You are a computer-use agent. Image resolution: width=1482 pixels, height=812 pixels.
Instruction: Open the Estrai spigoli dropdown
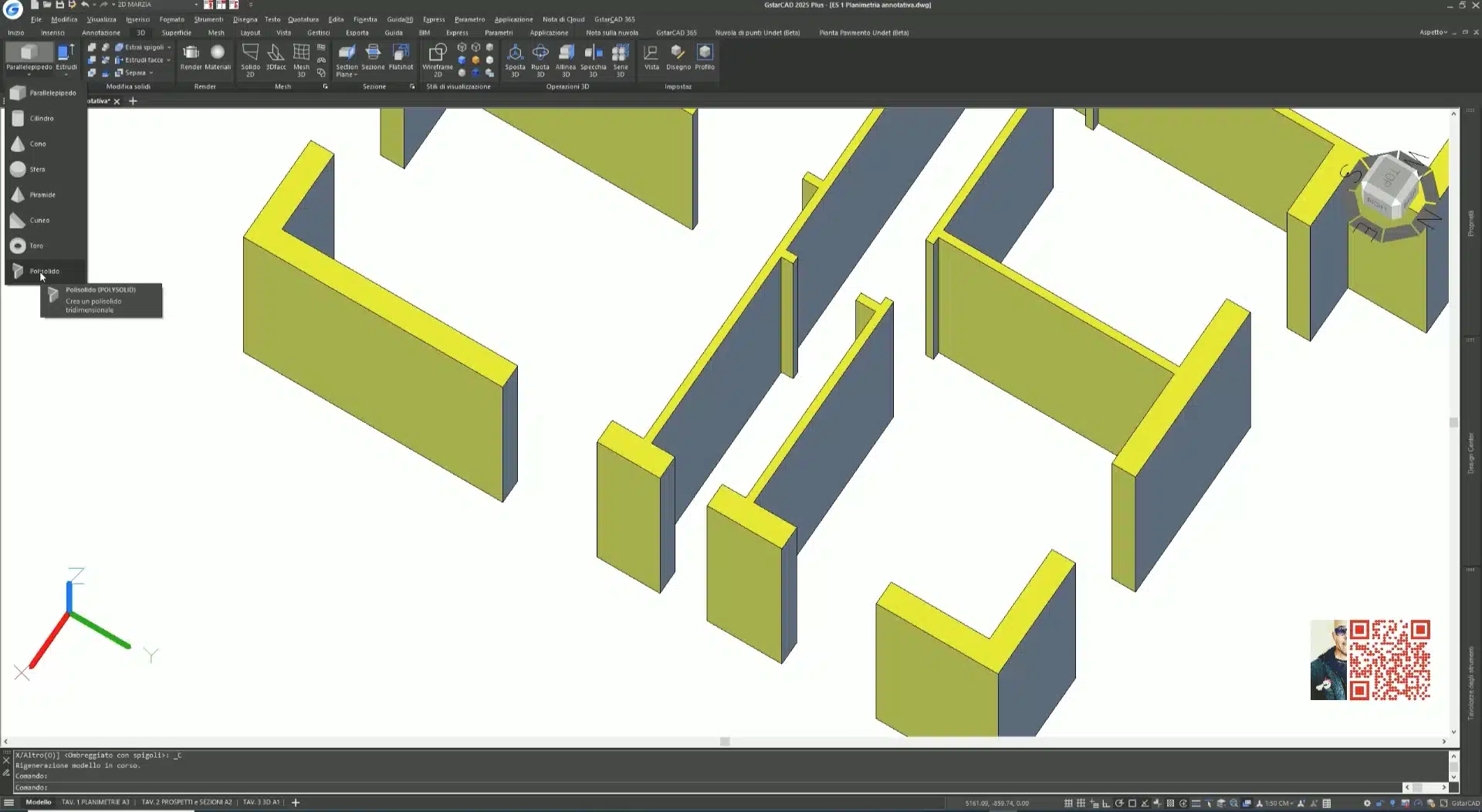point(169,47)
